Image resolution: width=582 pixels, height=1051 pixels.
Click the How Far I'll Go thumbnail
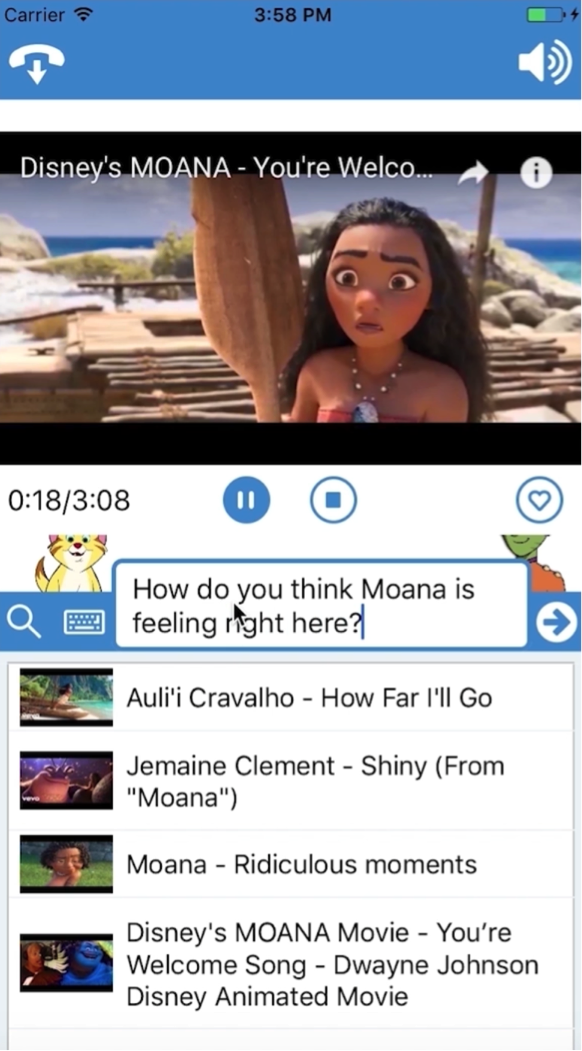click(x=66, y=697)
